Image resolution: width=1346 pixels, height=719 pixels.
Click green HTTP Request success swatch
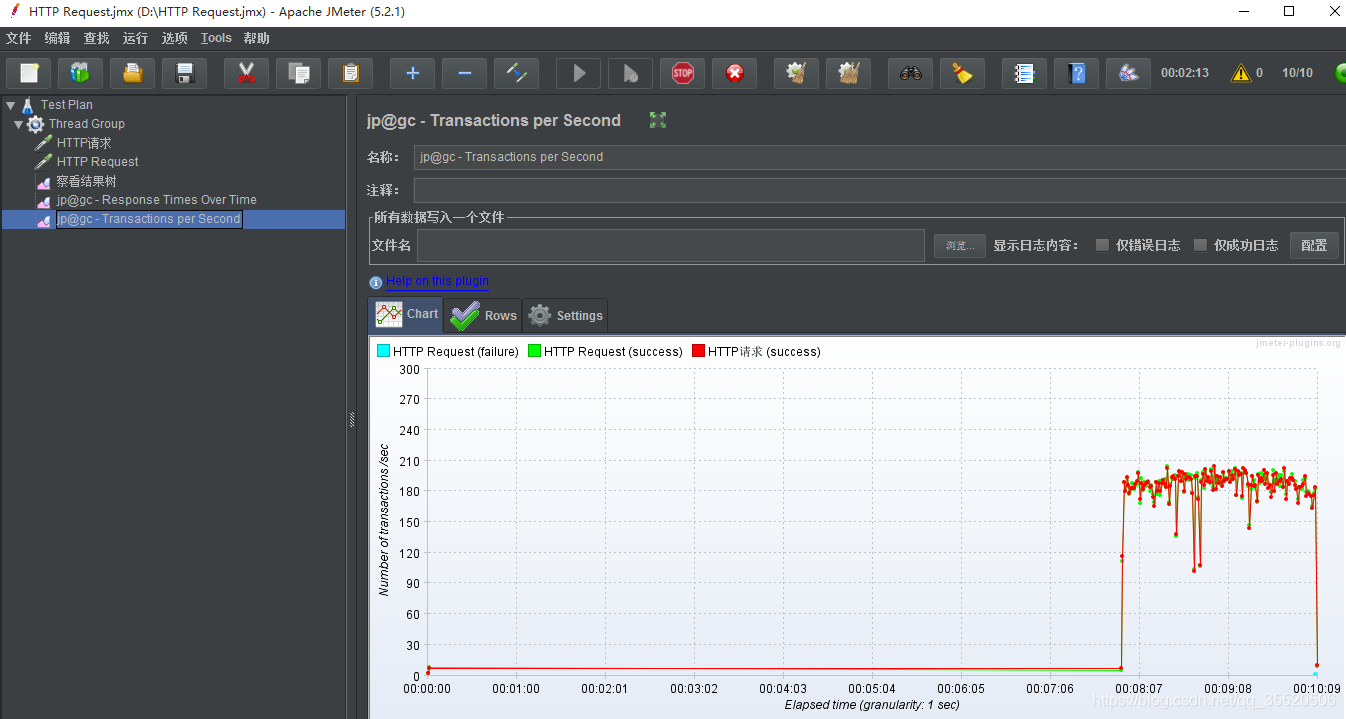click(534, 351)
